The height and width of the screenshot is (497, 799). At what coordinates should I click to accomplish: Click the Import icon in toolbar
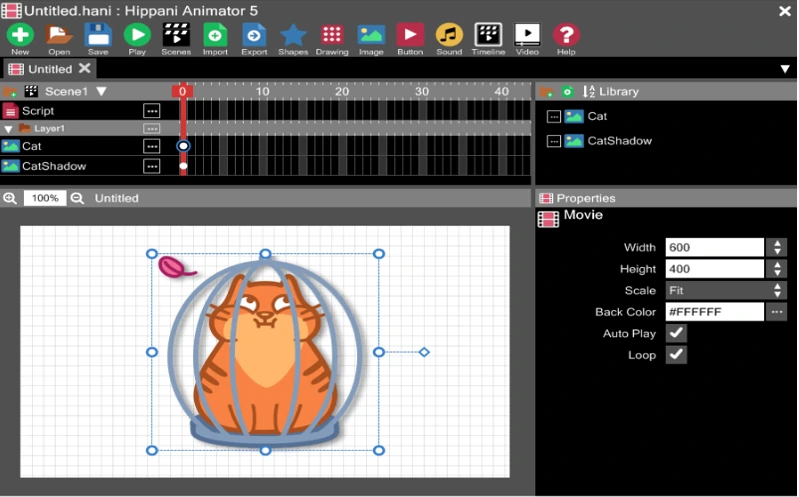point(215,35)
